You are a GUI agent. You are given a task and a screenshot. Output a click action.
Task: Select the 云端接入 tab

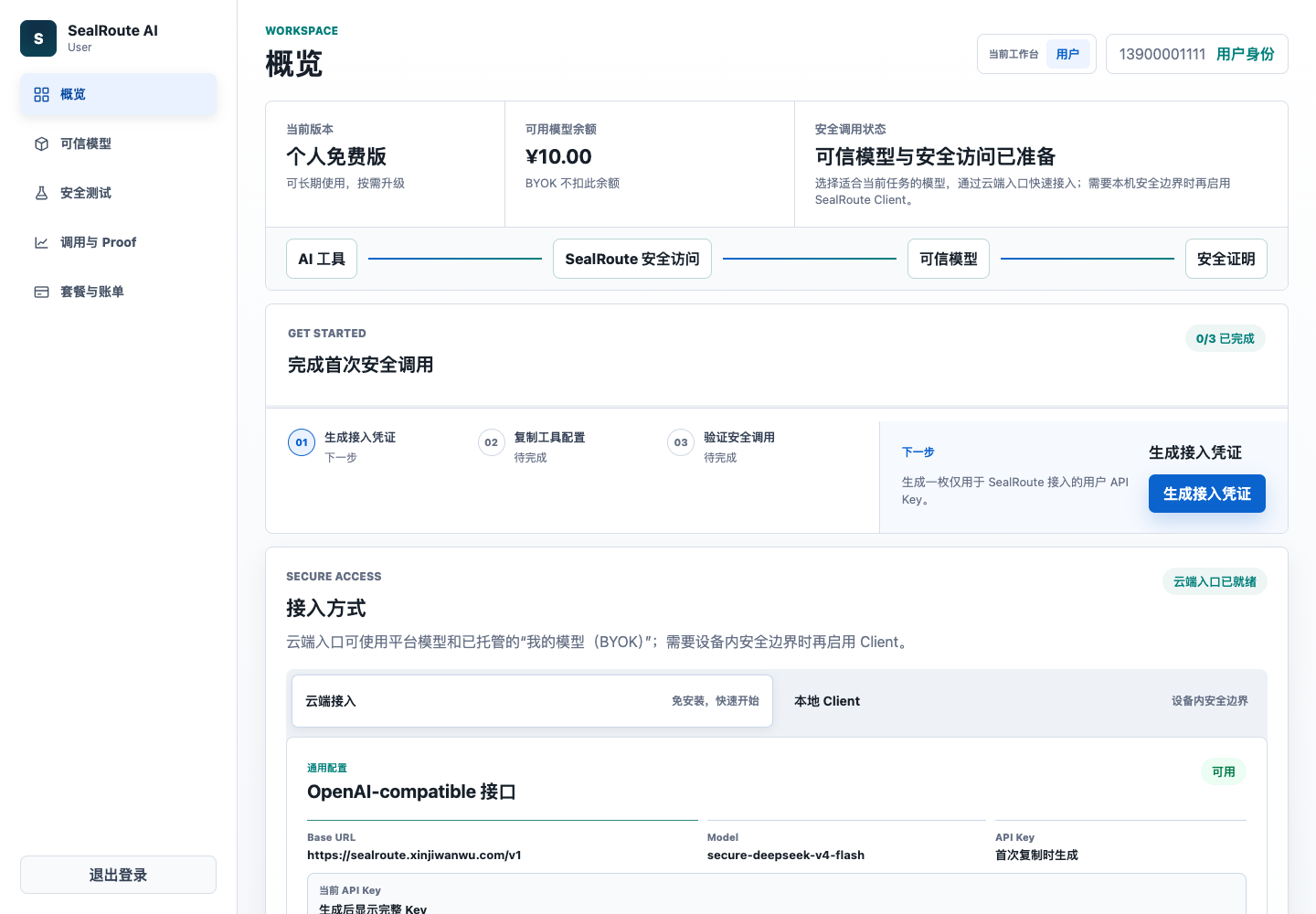coord(532,701)
